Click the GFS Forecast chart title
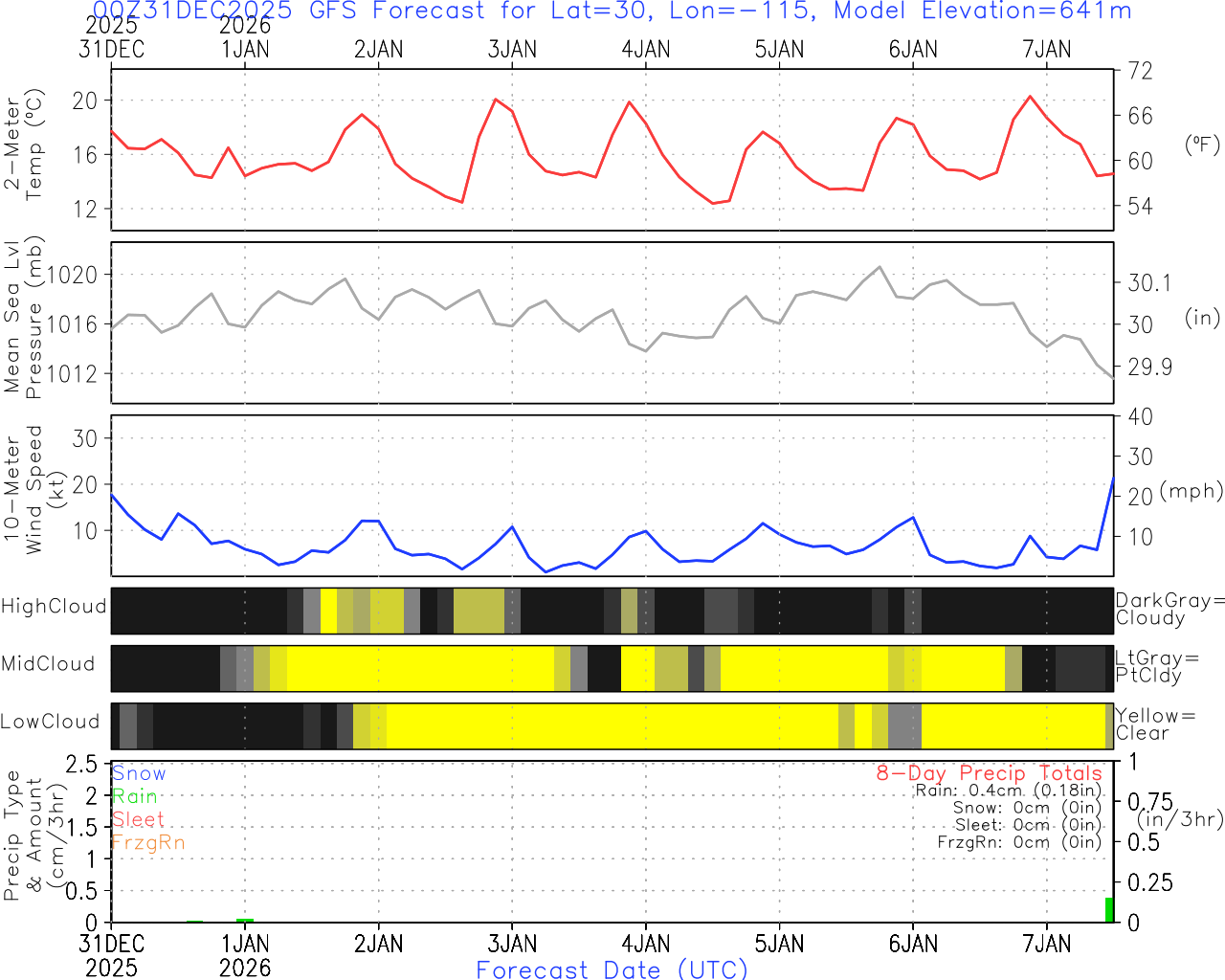 pos(612,11)
